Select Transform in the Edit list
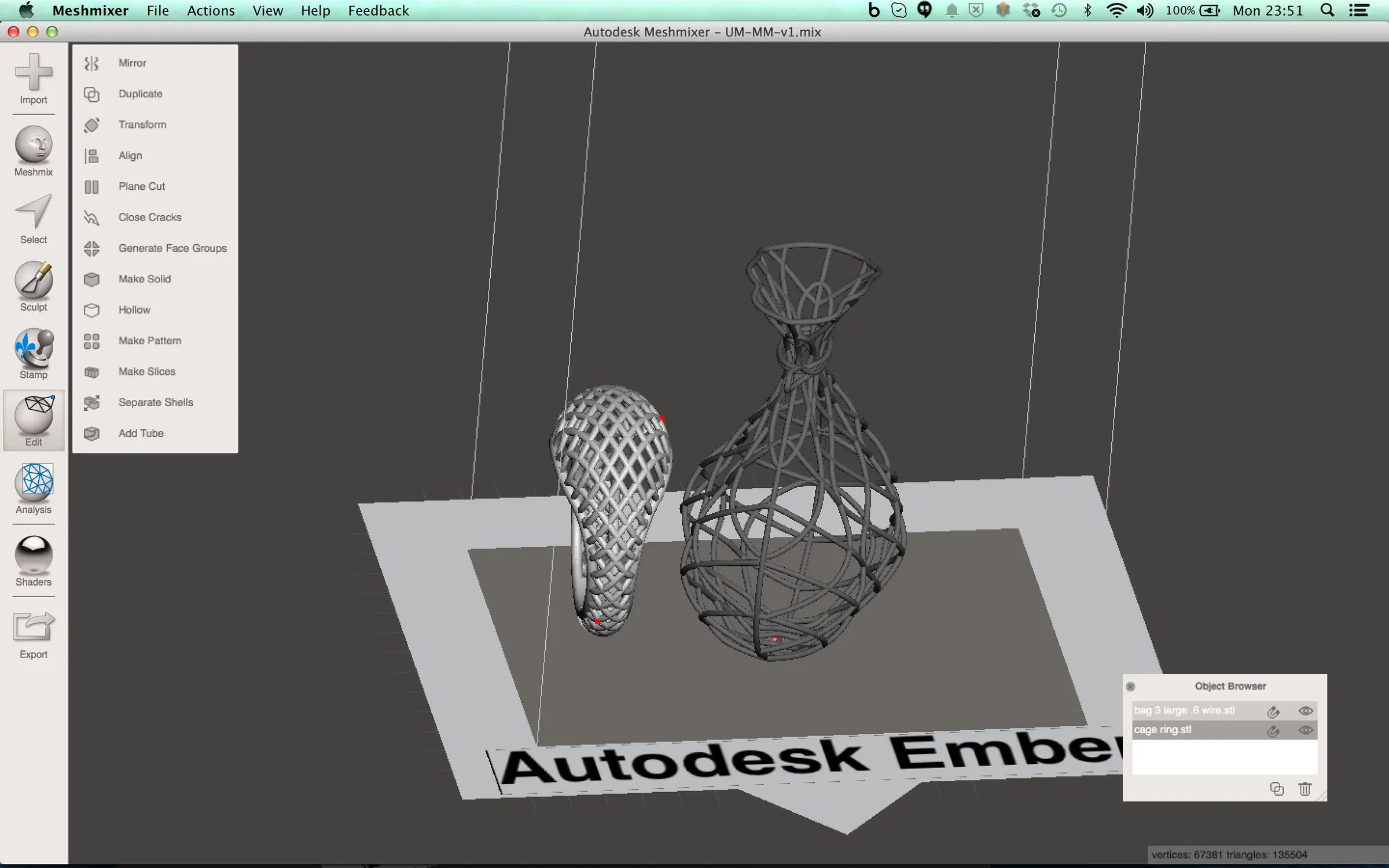The height and width of the screenshot is (868, 1389). point(155,124)
